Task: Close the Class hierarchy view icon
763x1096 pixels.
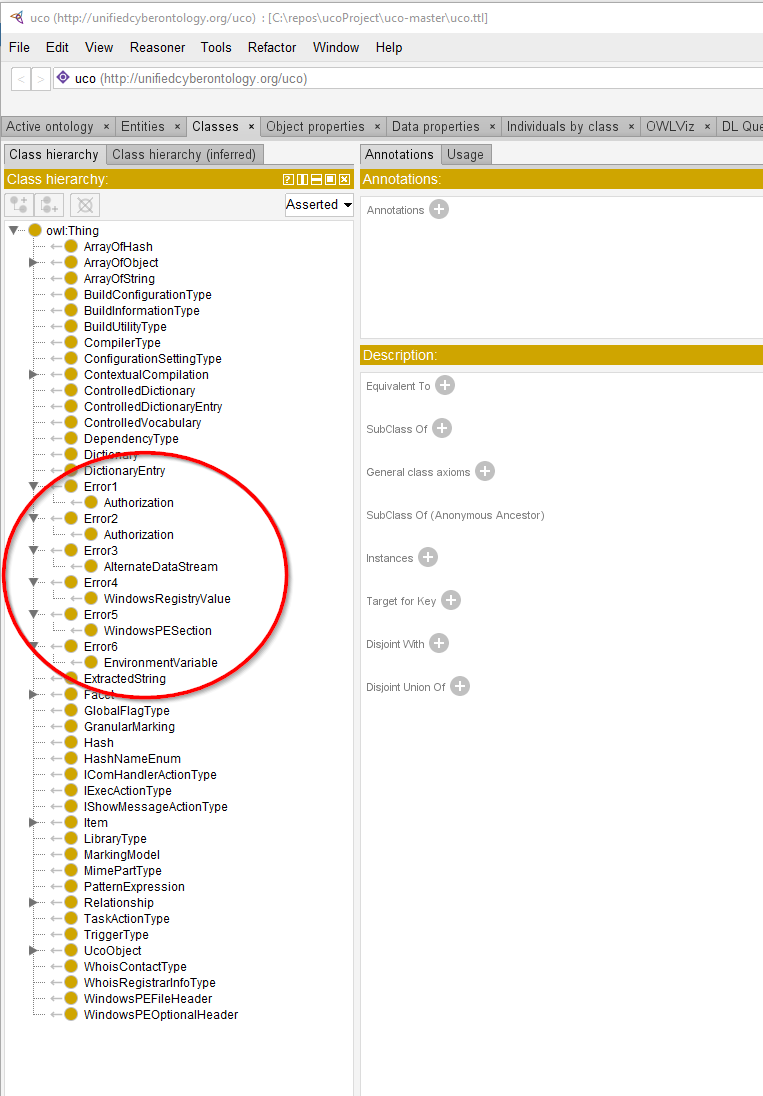Action: tap(344, 180)
